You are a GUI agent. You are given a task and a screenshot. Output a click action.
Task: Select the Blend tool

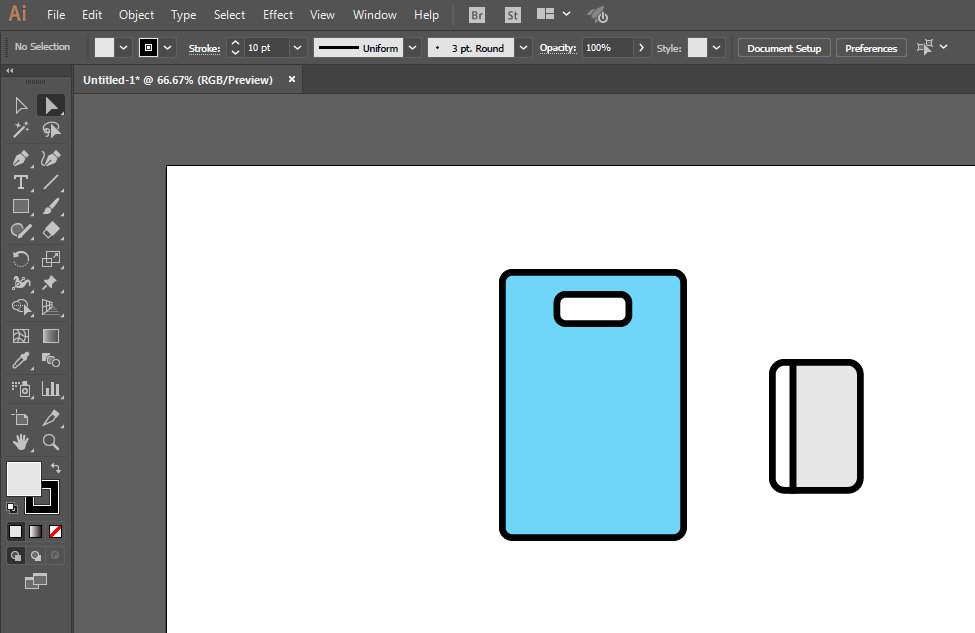coord(51,361)
